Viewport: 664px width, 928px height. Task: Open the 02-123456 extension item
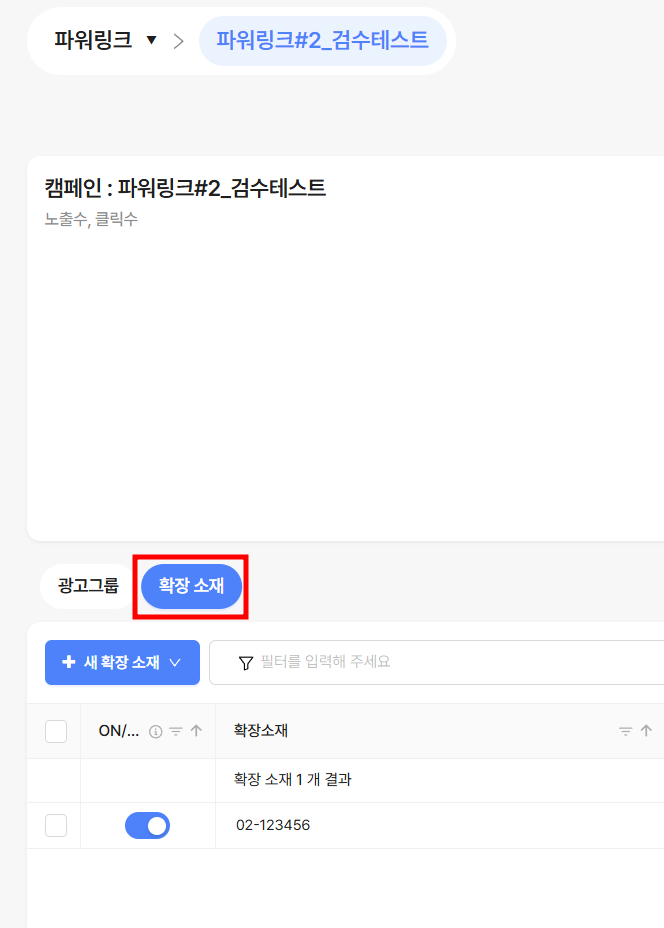(273, 825)
